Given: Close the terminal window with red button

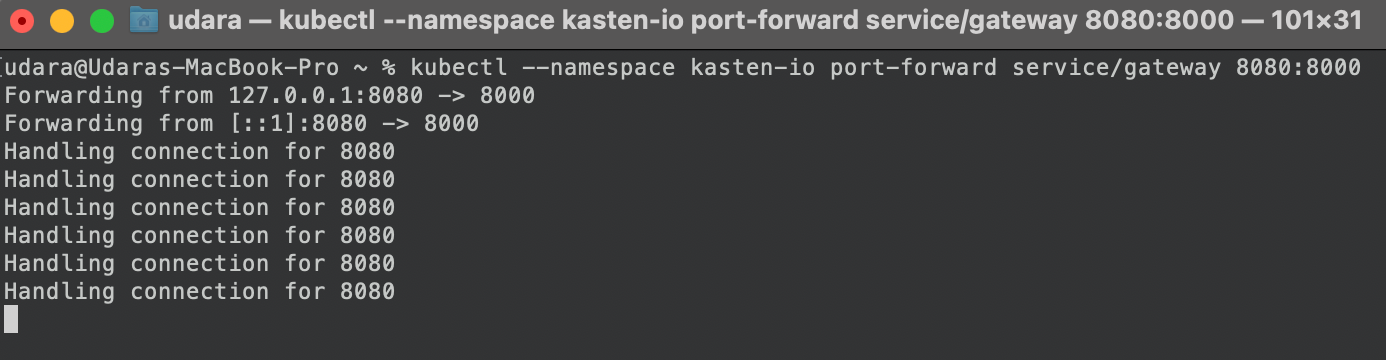Looking at the screenshot, I should click(x=22, y=20).
